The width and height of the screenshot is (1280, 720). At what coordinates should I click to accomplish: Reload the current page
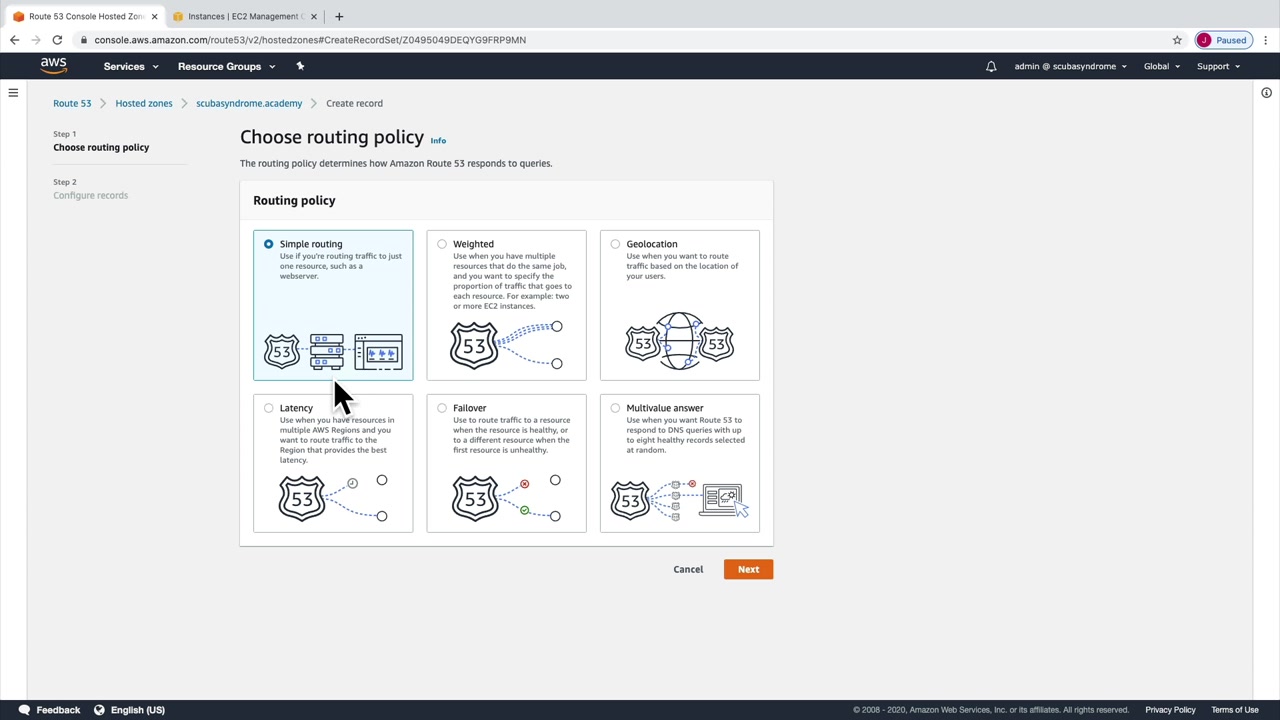[x=57, y=40]
